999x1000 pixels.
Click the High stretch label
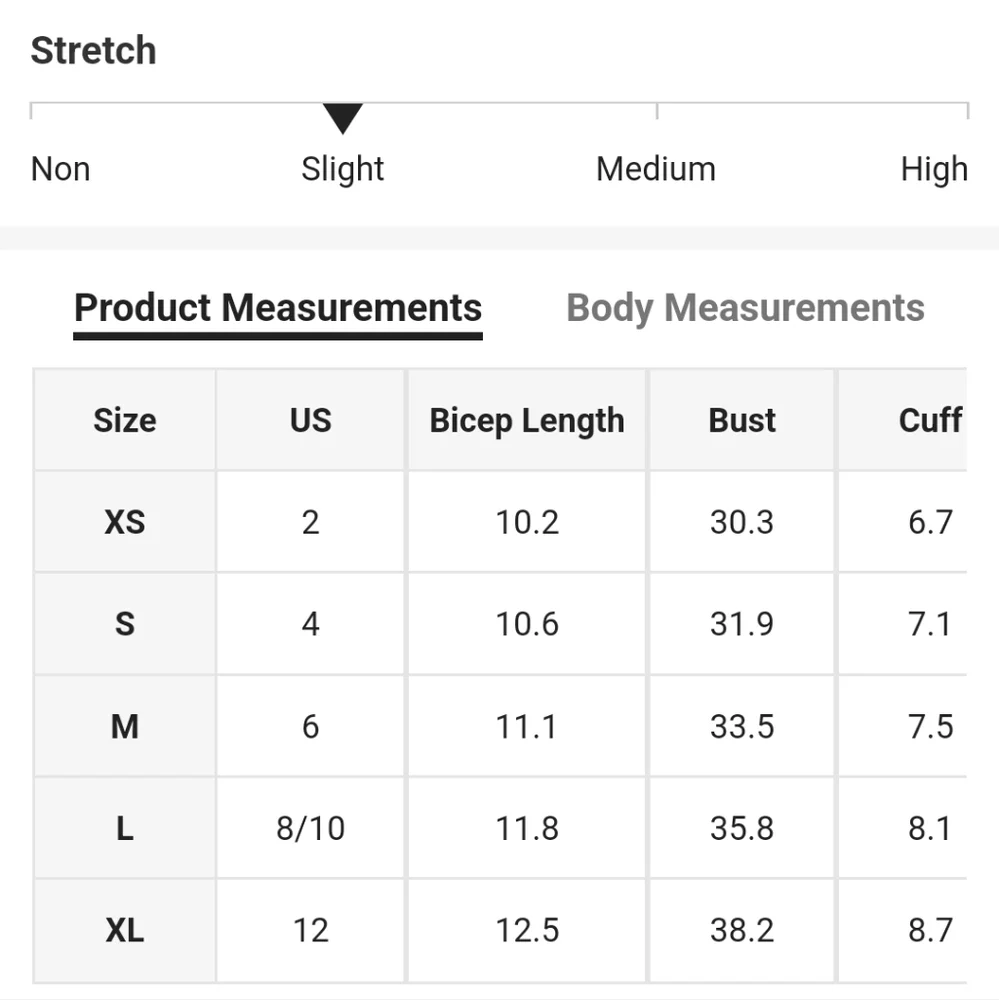tap(933, 169)
